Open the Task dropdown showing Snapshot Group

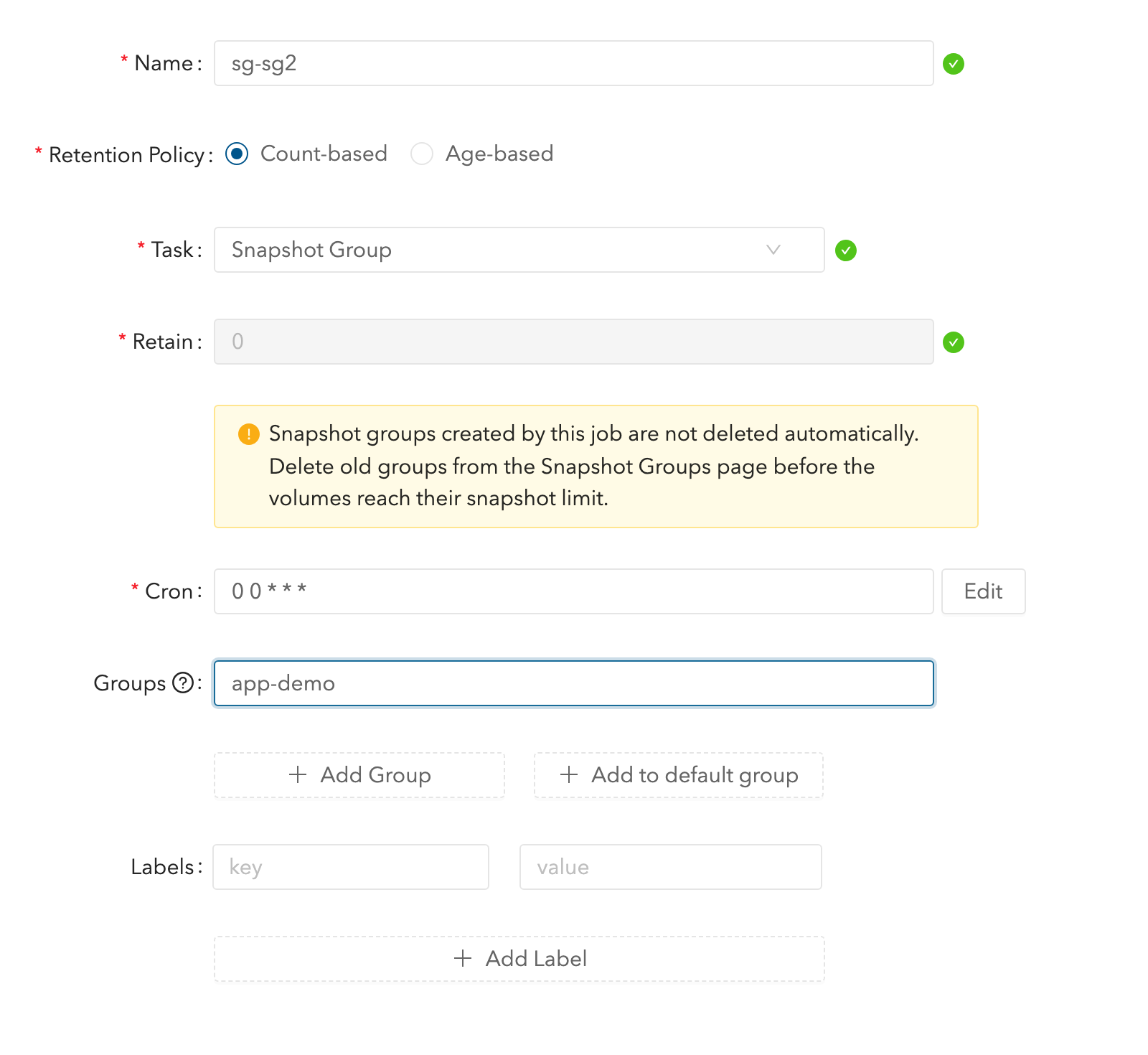point(519,250)
